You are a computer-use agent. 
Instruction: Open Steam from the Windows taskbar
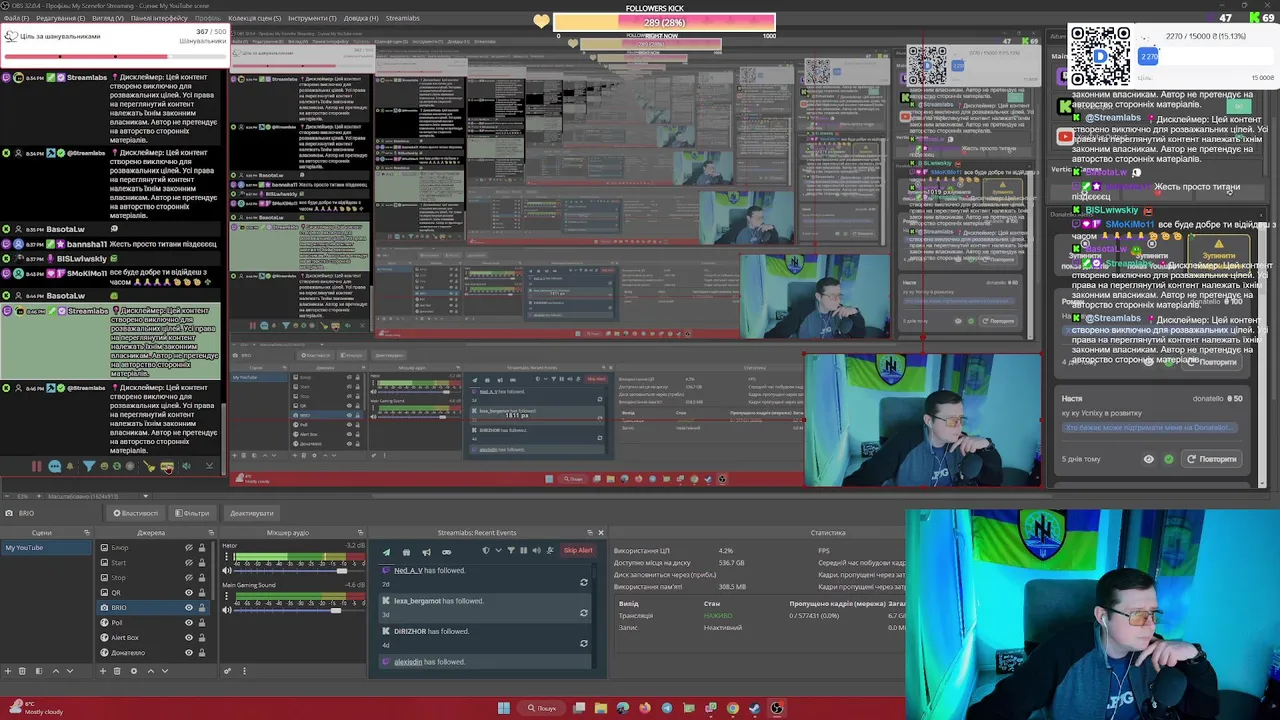click(754, 708)
